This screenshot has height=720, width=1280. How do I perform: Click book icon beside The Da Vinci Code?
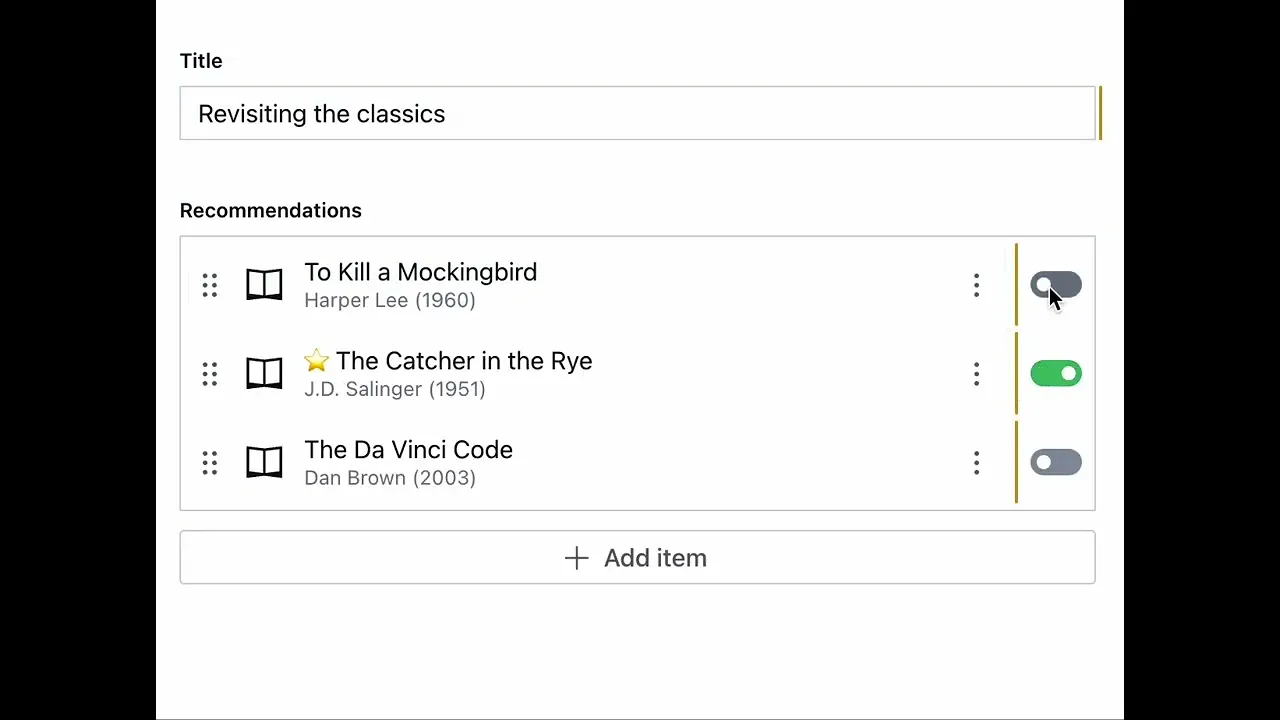[264, 462]
